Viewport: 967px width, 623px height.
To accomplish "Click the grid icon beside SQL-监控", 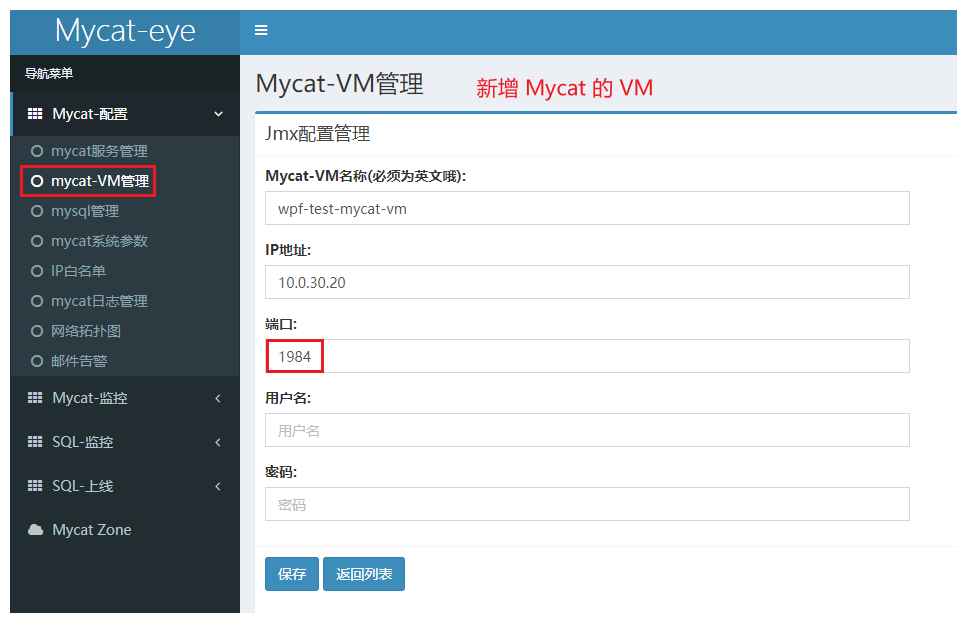I will coord(34,441).
